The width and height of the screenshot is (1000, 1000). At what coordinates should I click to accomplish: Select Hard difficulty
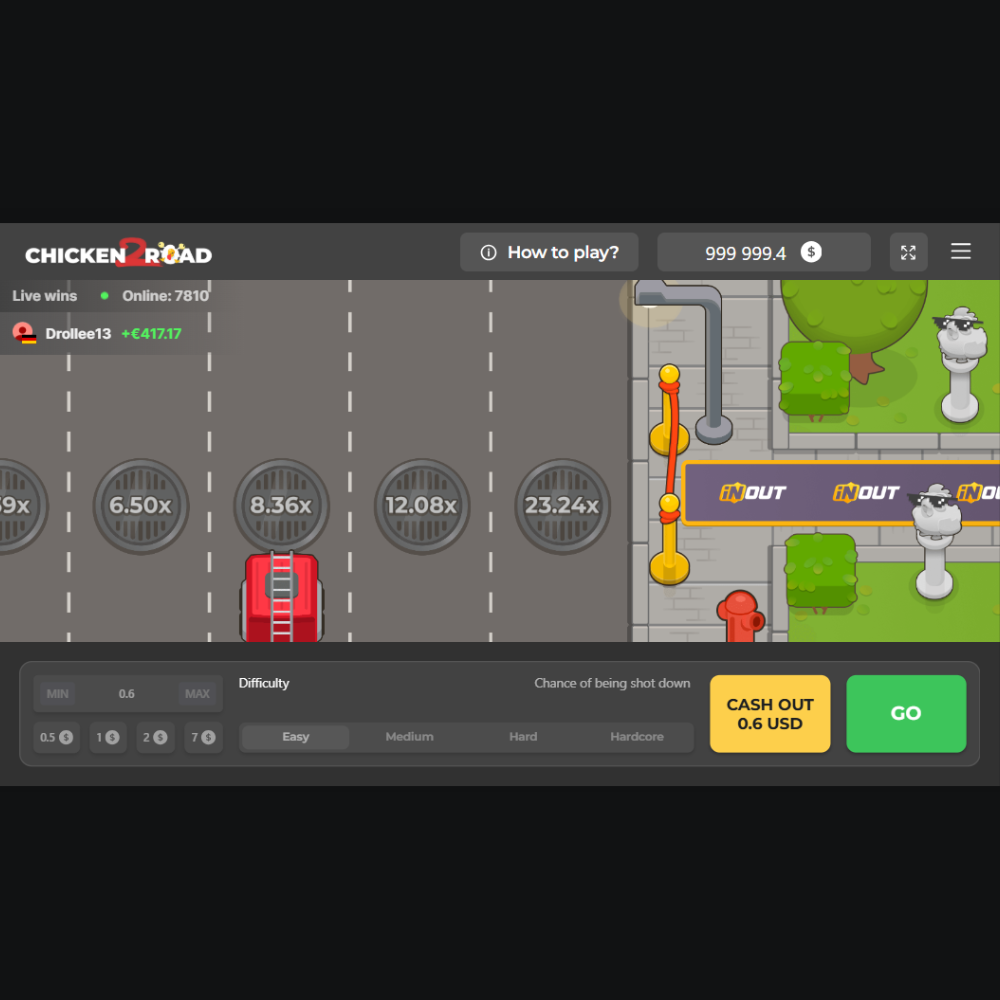pyautogui.click(x=523, y=737)
